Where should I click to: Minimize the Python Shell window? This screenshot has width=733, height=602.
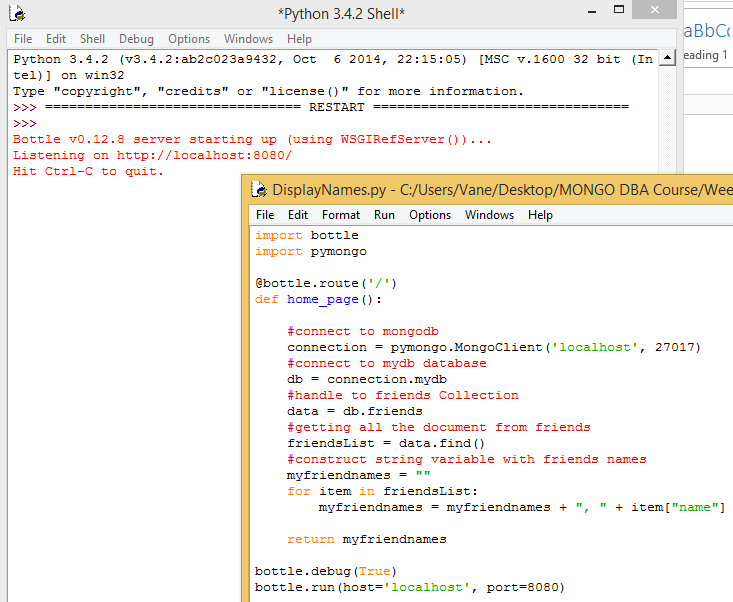[x=592, y=11]
